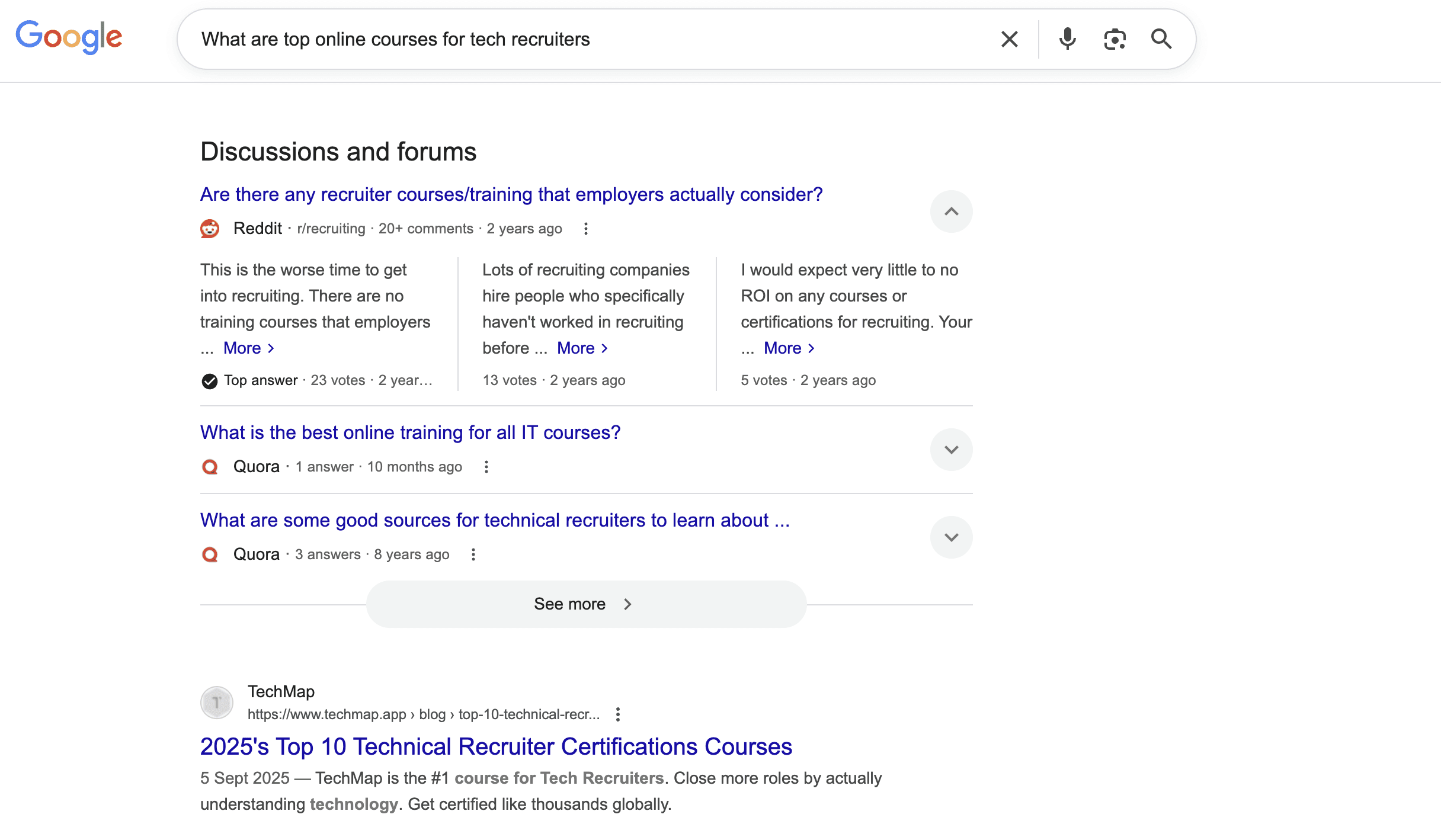Screen dimensions: 1441x840
Task: Open the recruiter courses/training Reddit question
Action: tap(511, 194)
